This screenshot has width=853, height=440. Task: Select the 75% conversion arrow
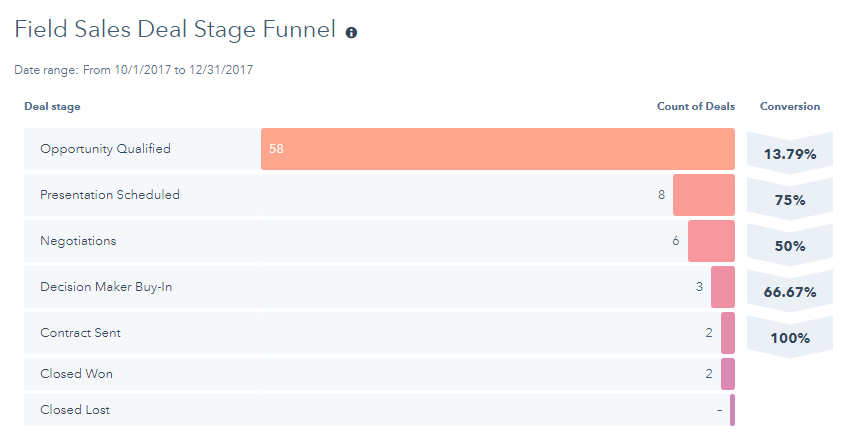pos(789,200)
